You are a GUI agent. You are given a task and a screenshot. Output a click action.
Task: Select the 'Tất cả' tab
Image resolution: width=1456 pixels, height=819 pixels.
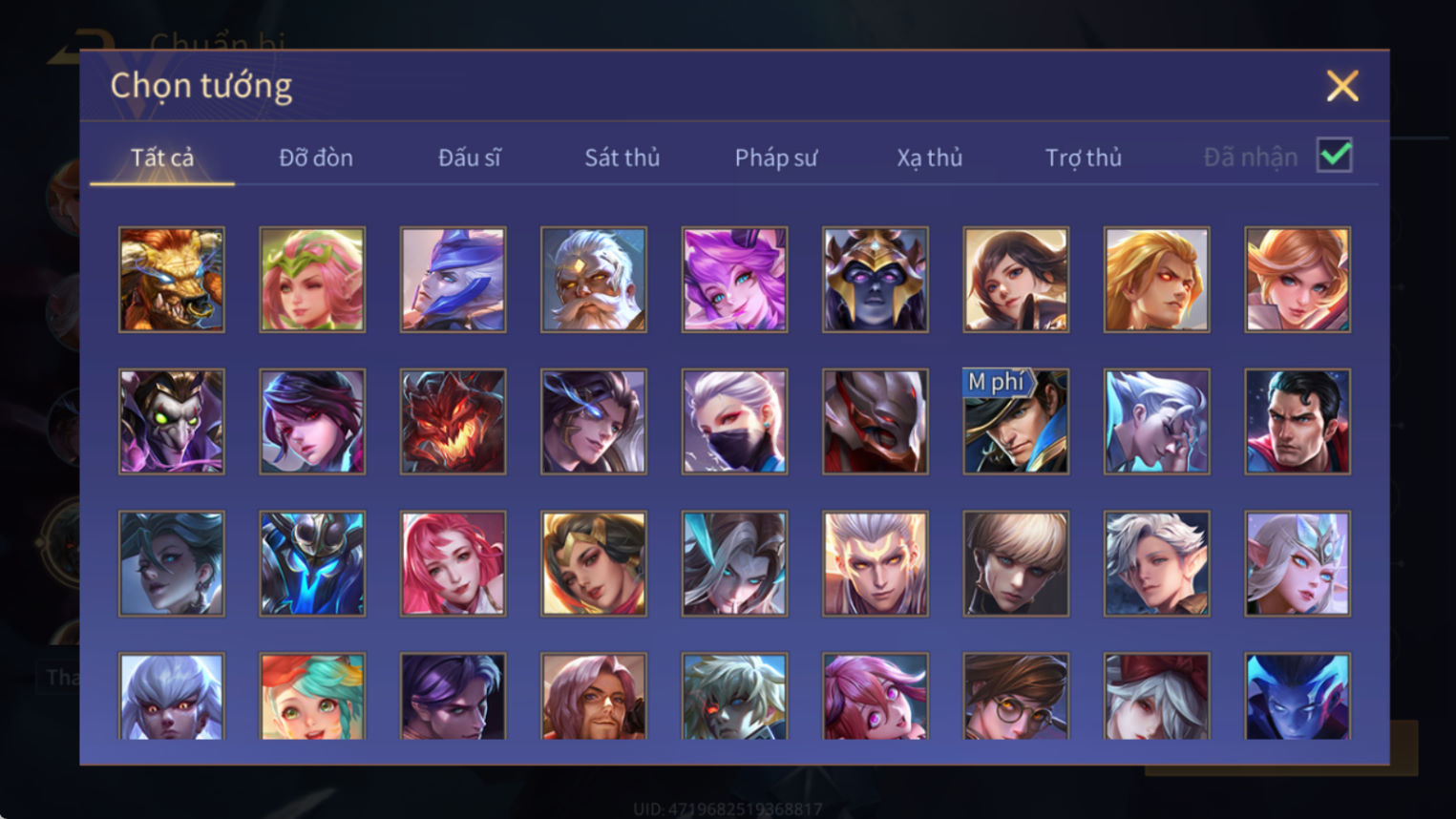(x=162, y=157)
